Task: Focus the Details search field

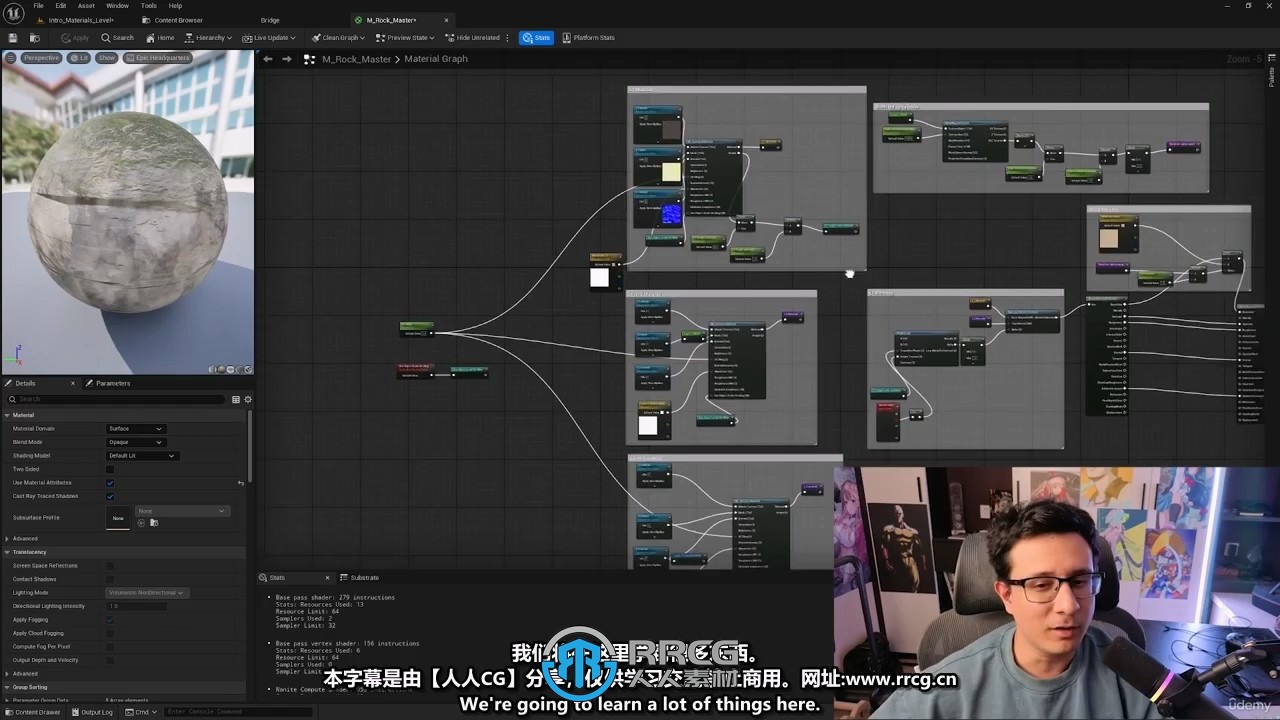Action: click(x=116, y=399)
